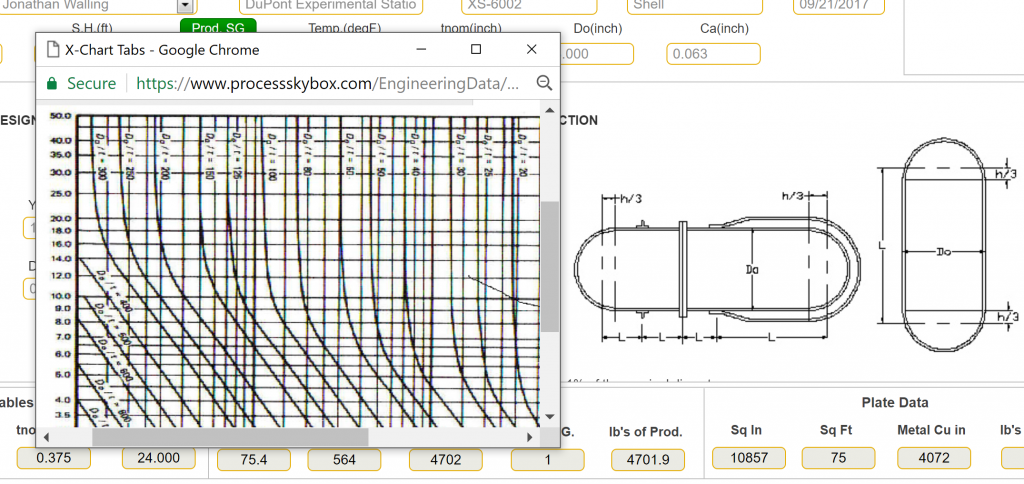Click the vertical scrollbar up arrow
Viewport: 1024px width, 484px height.
(x=549, y=110)
